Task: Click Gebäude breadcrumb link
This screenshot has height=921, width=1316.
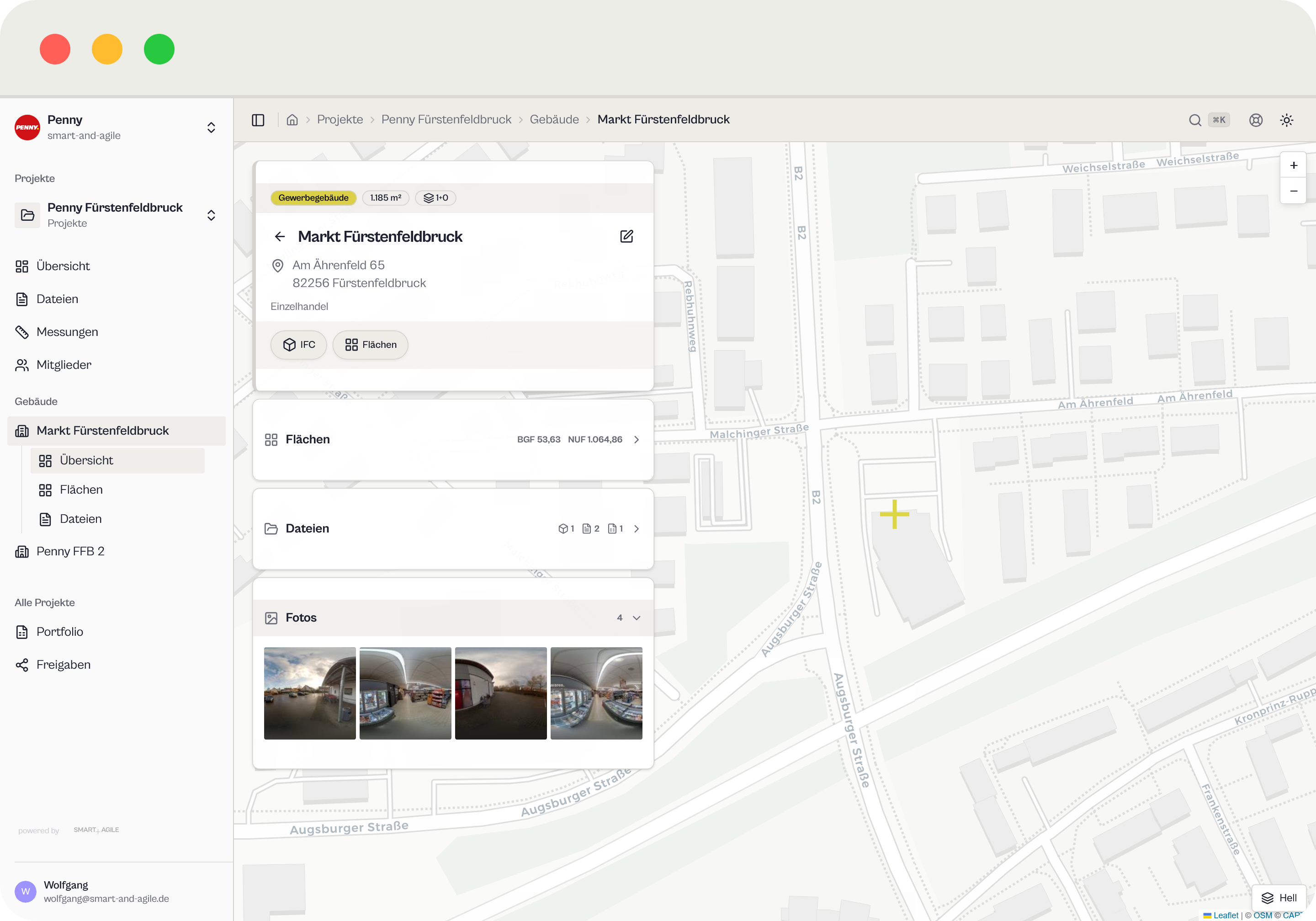Action: click(x=554, y=119)
